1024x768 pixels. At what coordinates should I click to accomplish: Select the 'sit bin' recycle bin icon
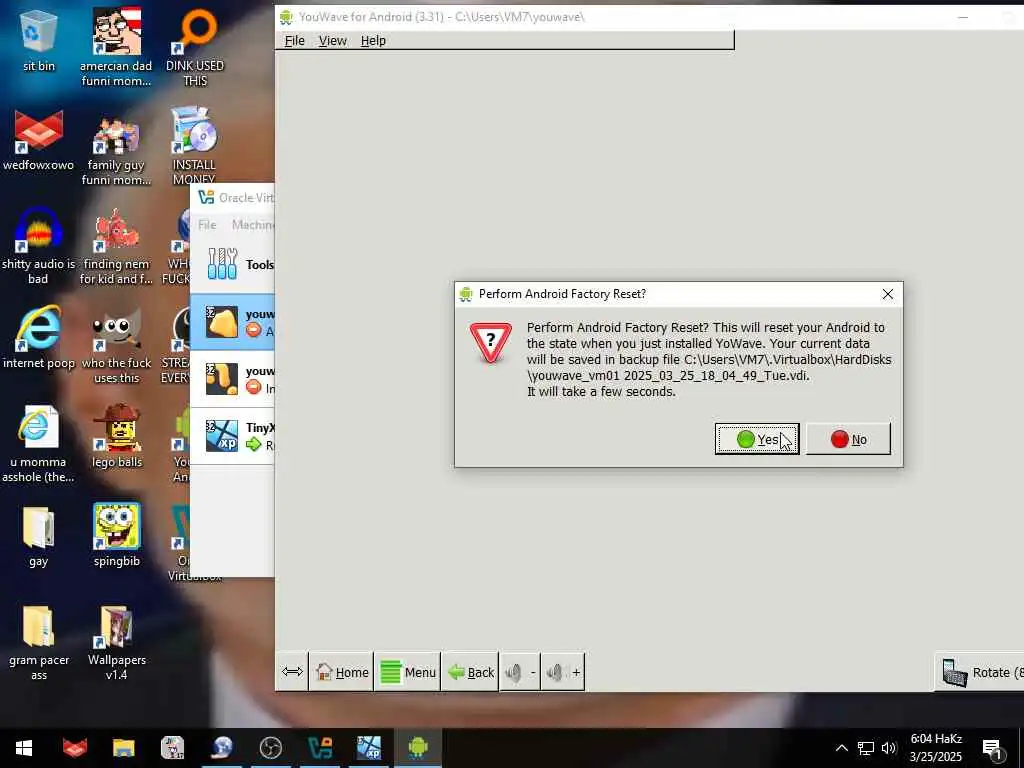coord(39,40)
